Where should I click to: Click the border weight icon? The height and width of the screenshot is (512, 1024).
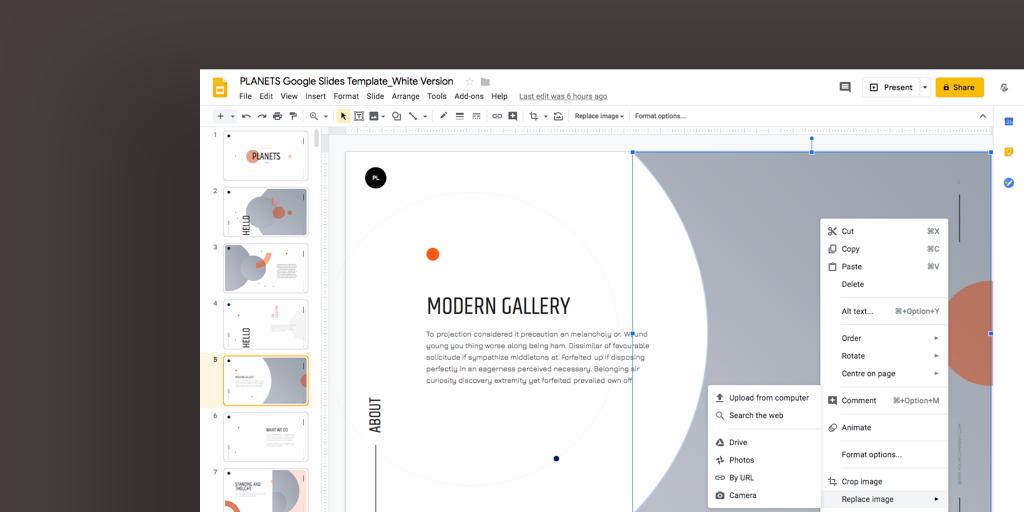point(460,116)
